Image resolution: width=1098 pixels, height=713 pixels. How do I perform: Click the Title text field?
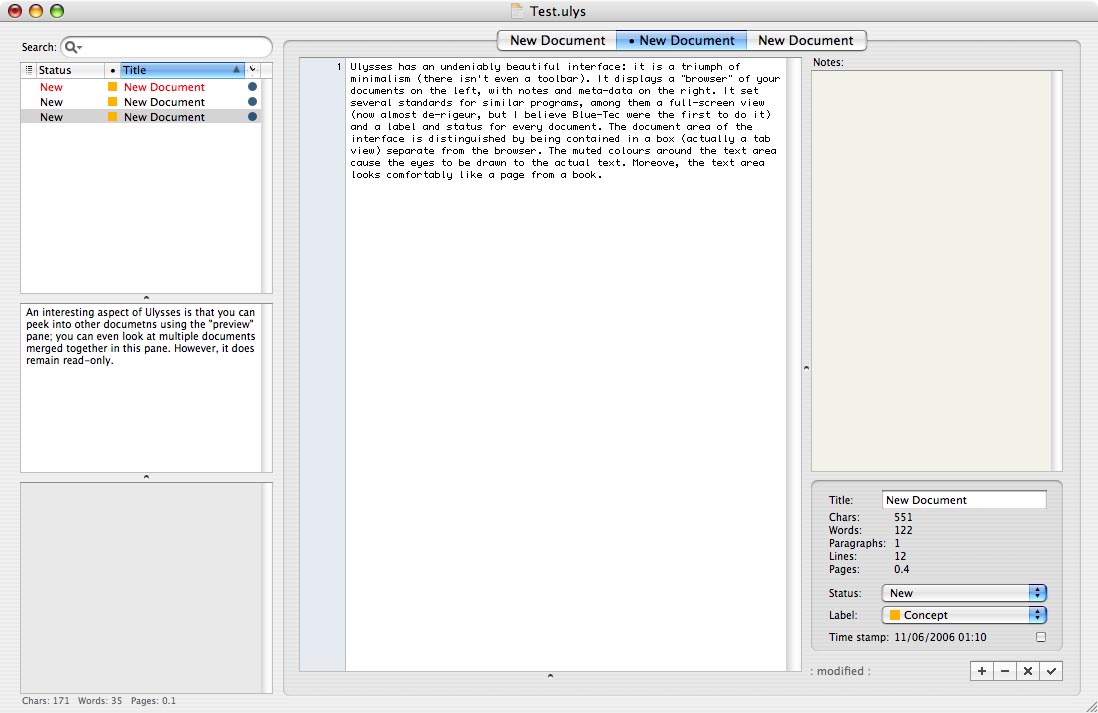(x=964, y=500)
